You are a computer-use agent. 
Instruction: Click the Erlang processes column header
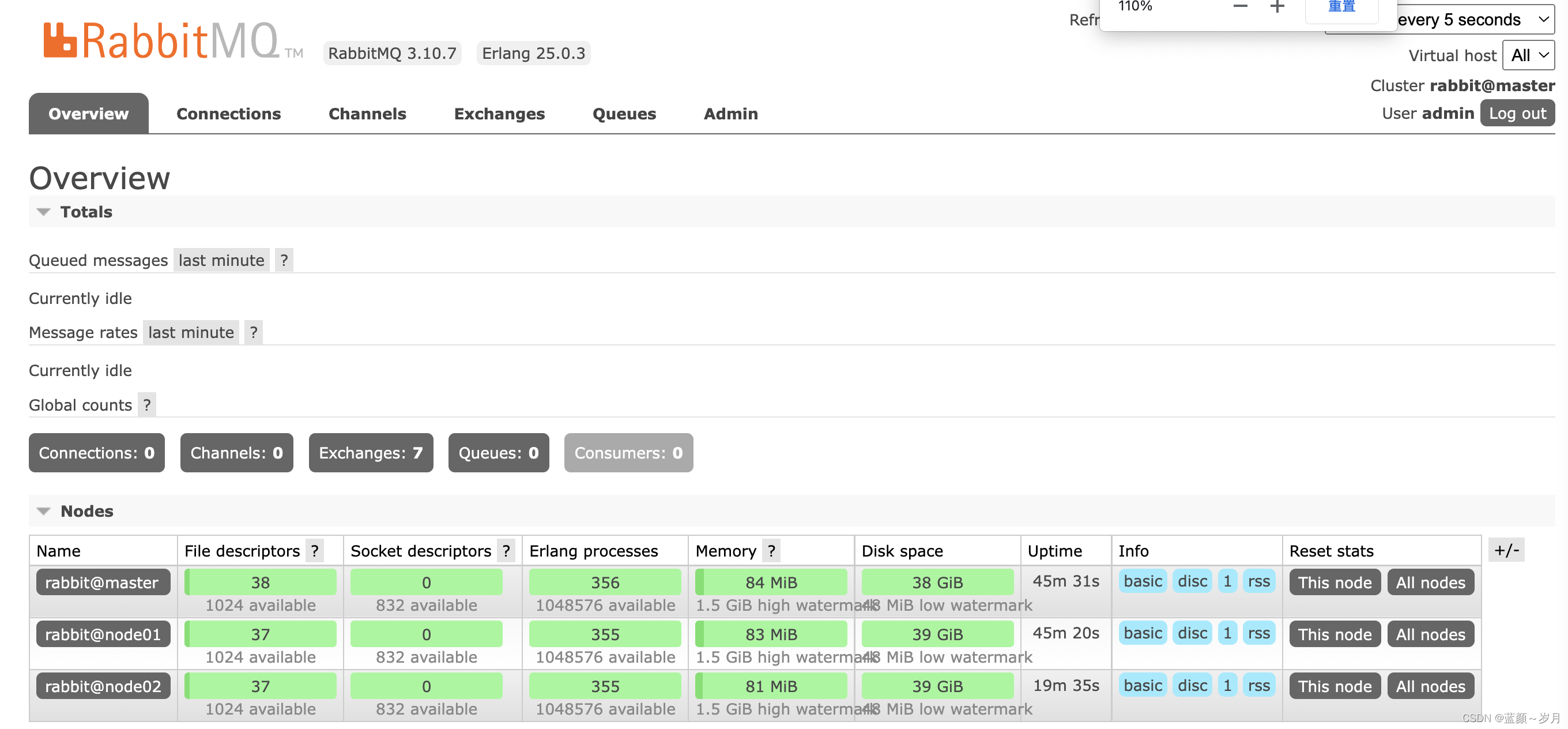pyautogui.click(x=594, y=551)
